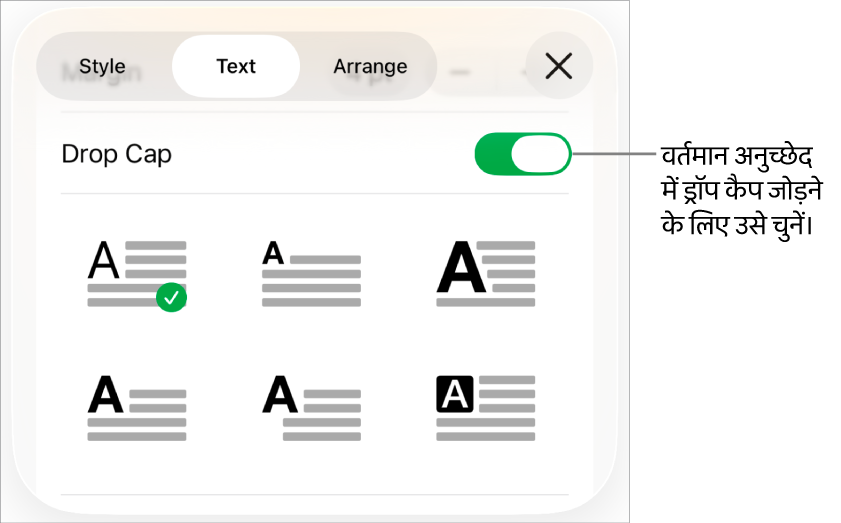Open the Arrange tab
841x523 pixels.
pos(370,67)
